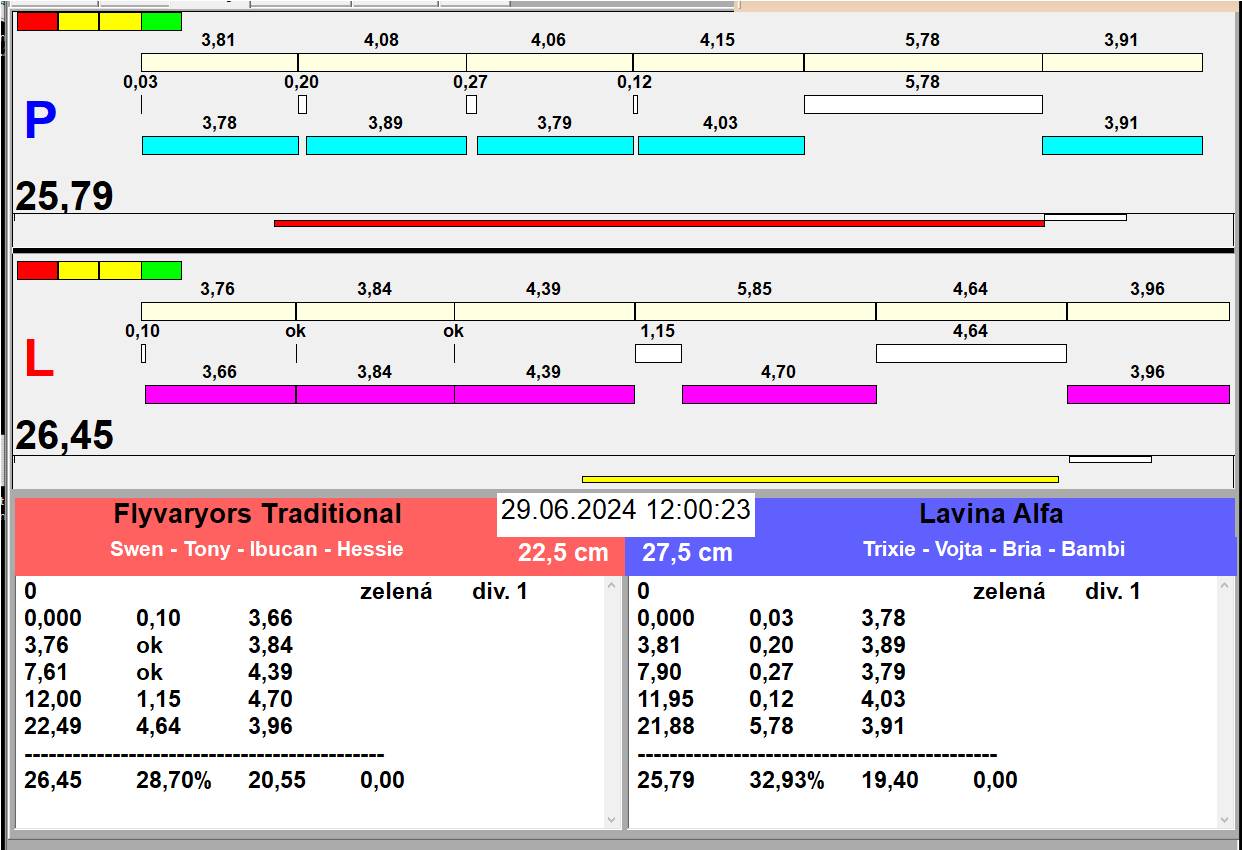Click zelená in the Flyvaryors results list

pyautogui.click(x=396, y=591)
